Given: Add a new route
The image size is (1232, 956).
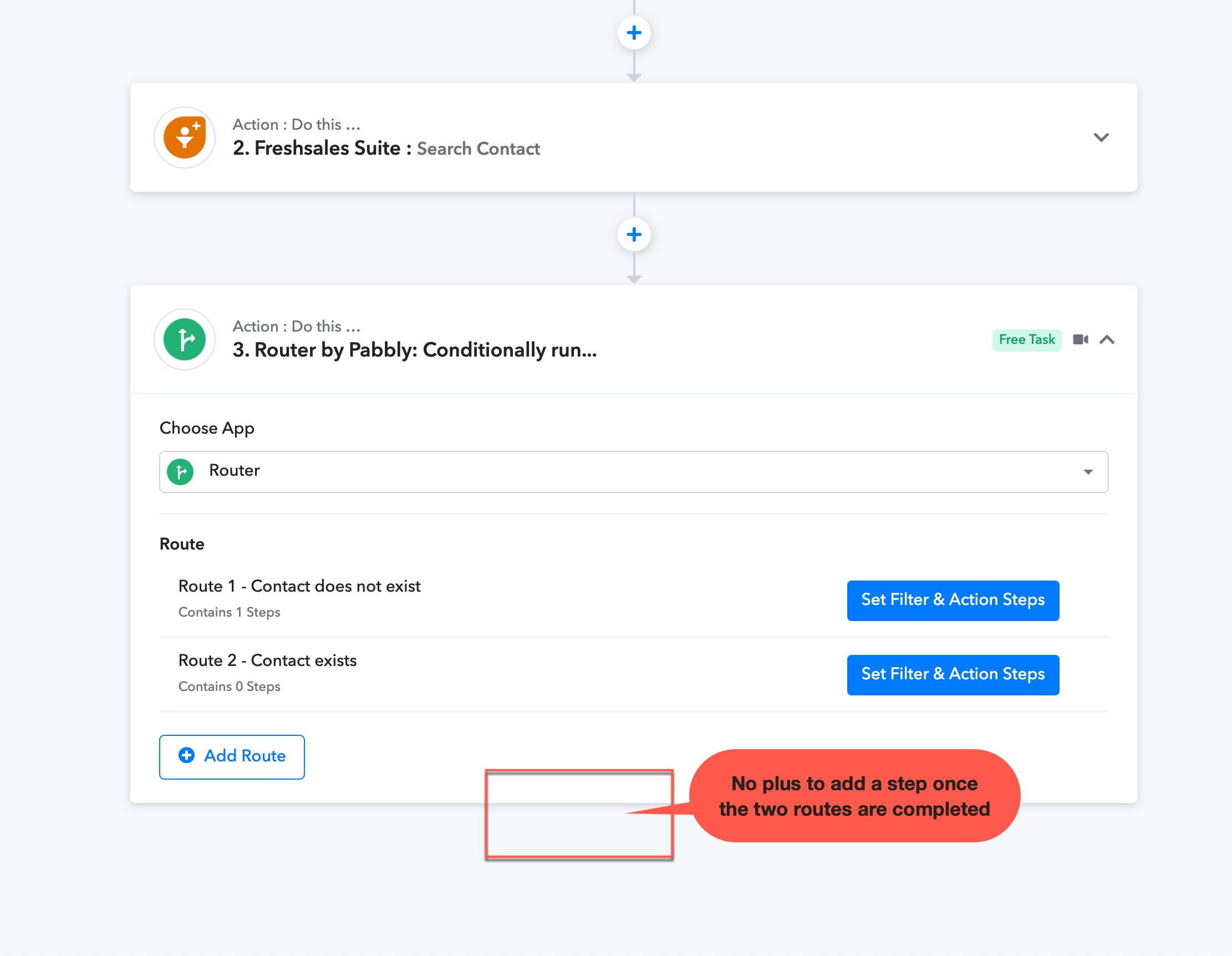Looking at the screenshot, I should [232, 756].
